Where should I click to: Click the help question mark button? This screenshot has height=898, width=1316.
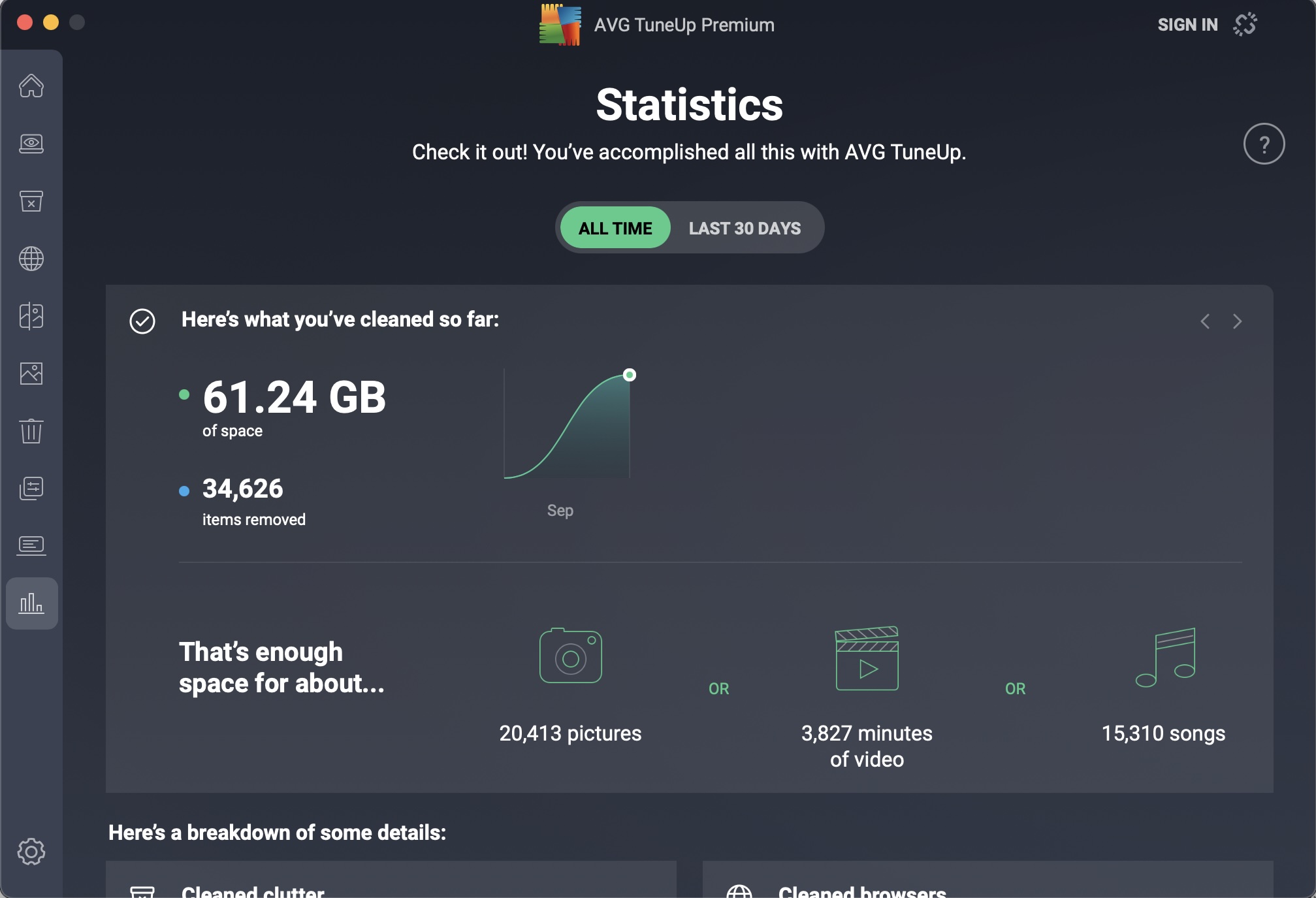tap(1264, 144)
